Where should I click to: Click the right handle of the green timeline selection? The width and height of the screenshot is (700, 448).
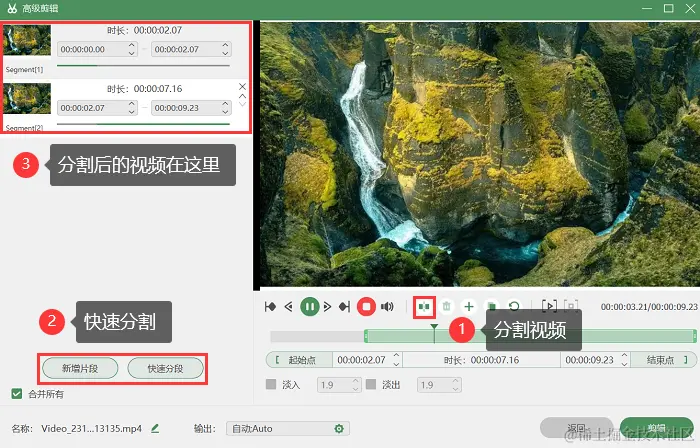click(x=694, y=336)
